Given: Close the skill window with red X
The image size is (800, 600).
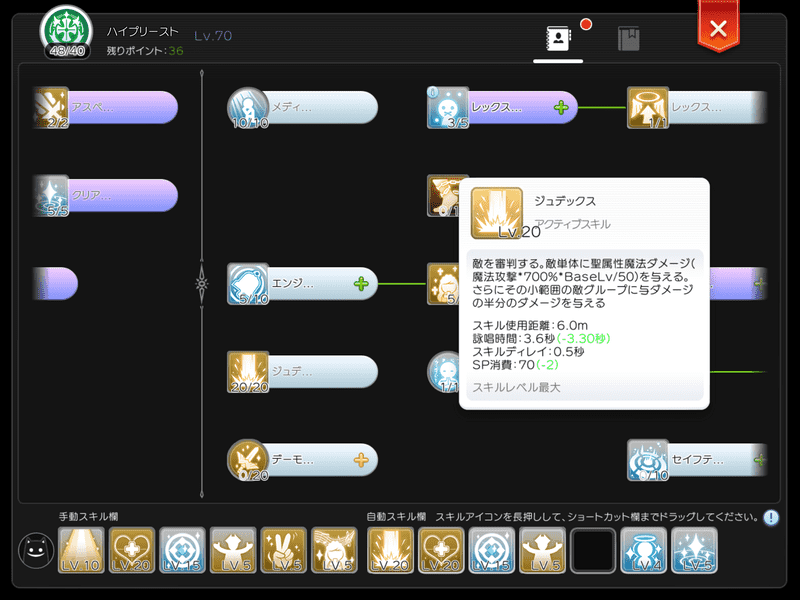Looking at the screenshot, I should pyautogui.click(x=718, y=28).
